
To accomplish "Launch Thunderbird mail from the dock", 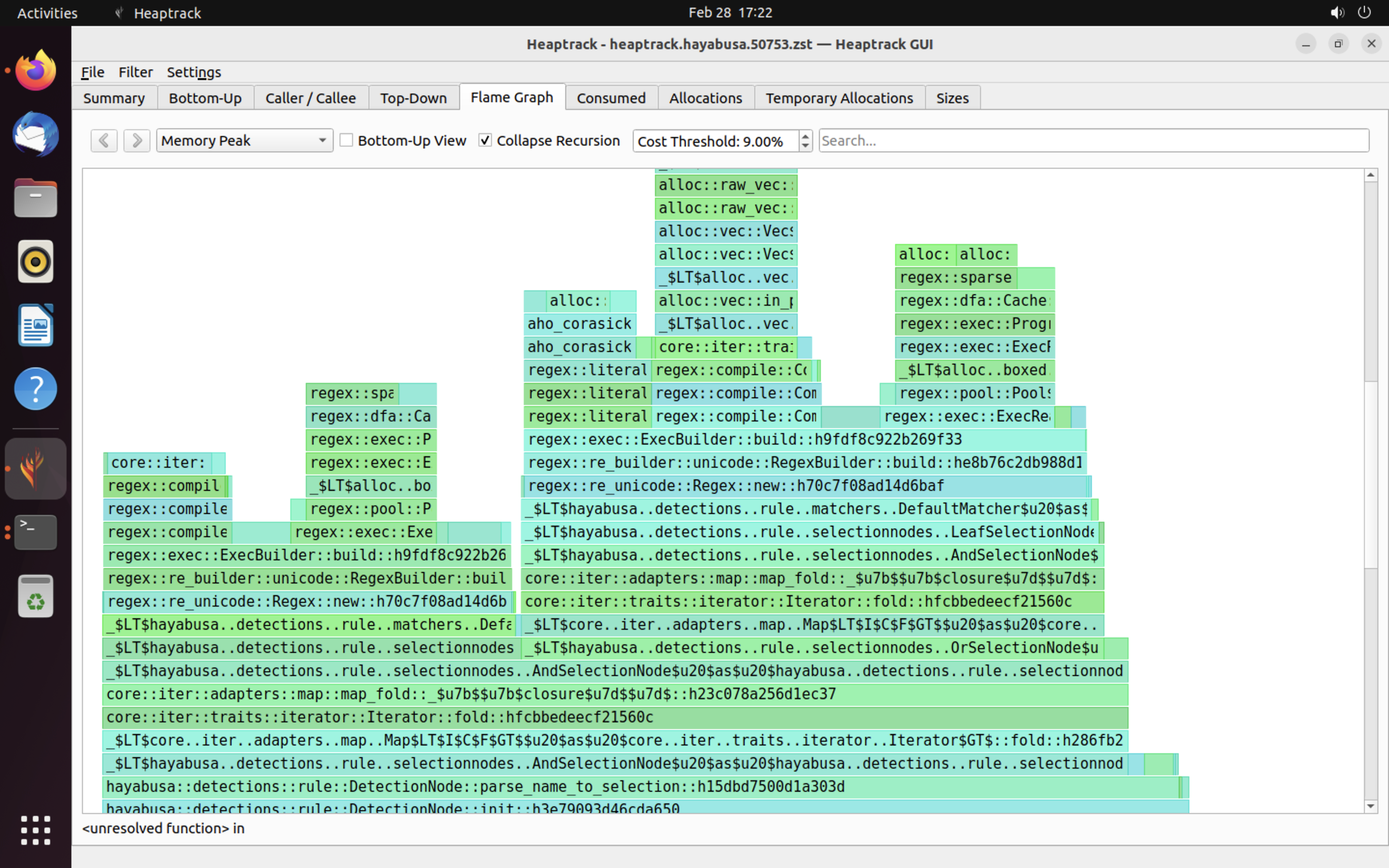I will [36, 135].
